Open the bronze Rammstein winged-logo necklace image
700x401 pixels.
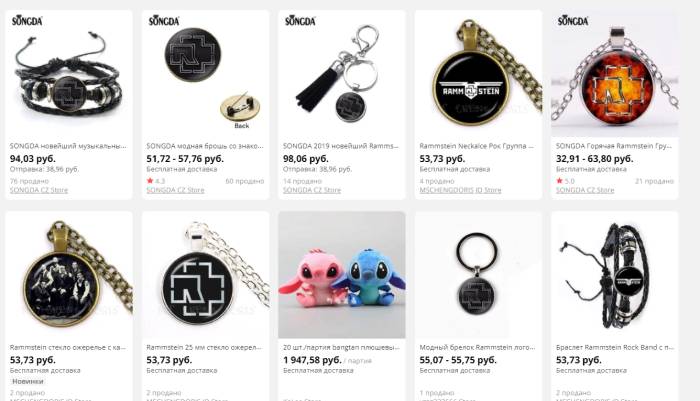click(478, 74)
